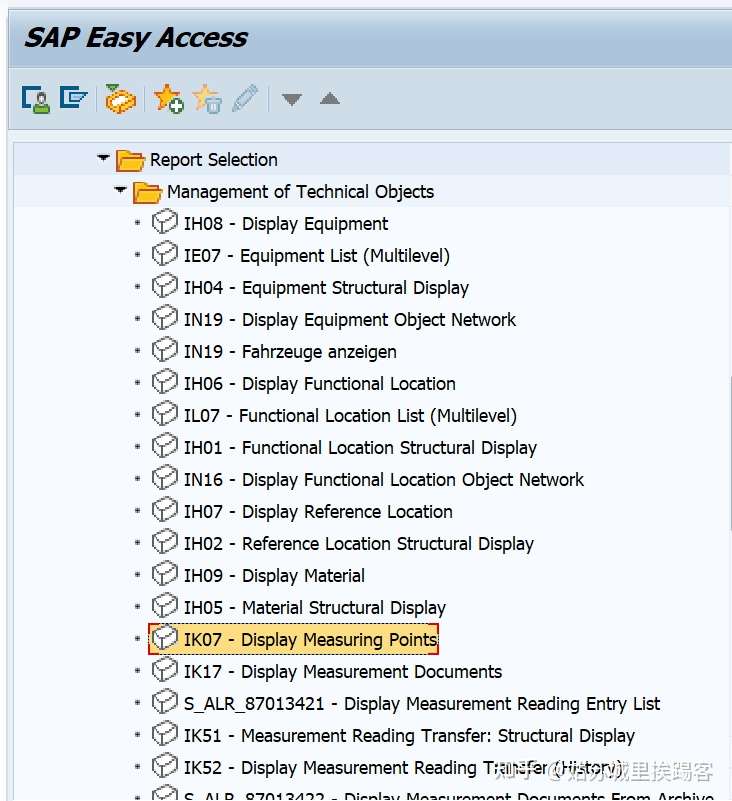The height and width of the screenshot is (801, 732).
Task: Select IL07 - Functional Location List (Multilevel)
Action: tap(350, 416)
